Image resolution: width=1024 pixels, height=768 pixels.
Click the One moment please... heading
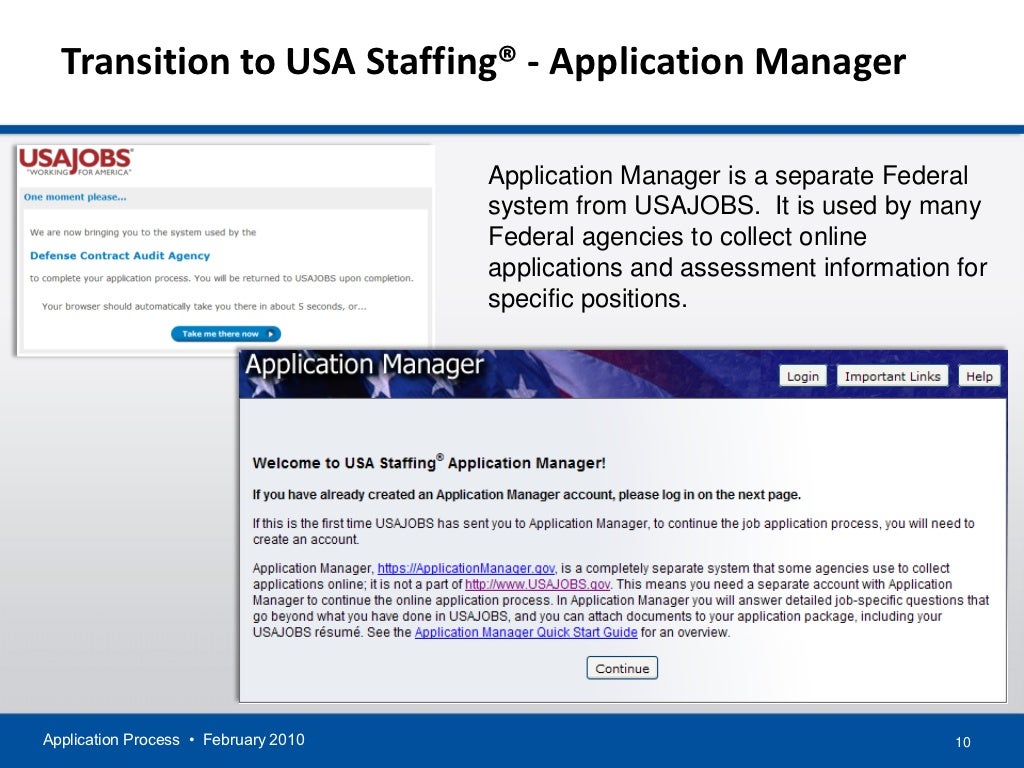[x=75, y=197]
